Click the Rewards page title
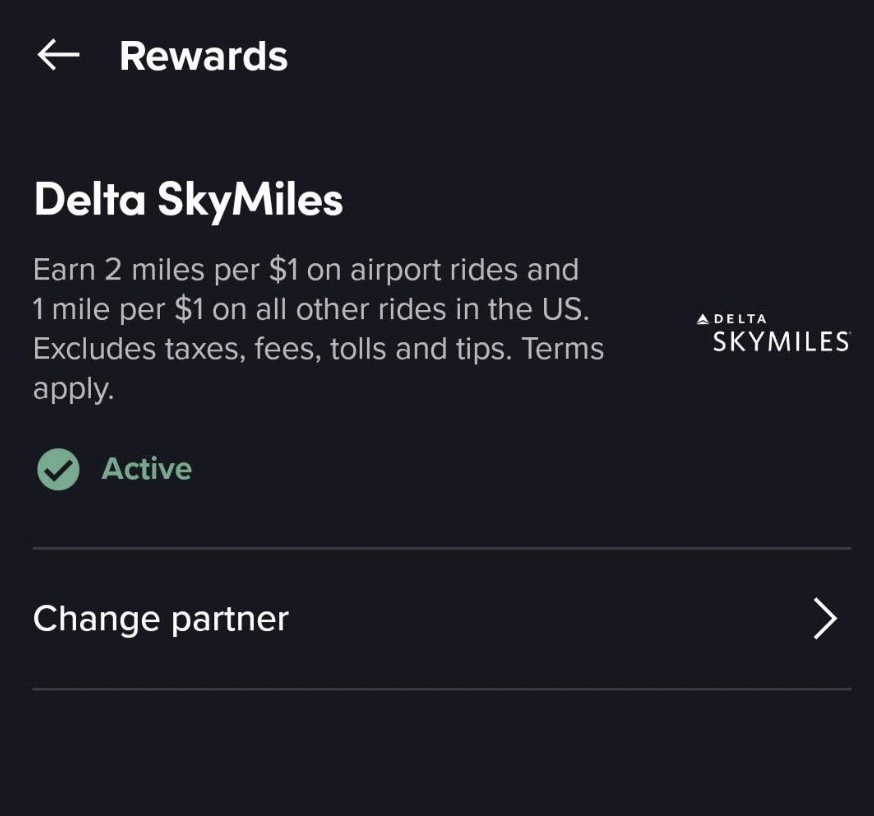This screenshot has width=874, height=816. [x=203, y=56]
